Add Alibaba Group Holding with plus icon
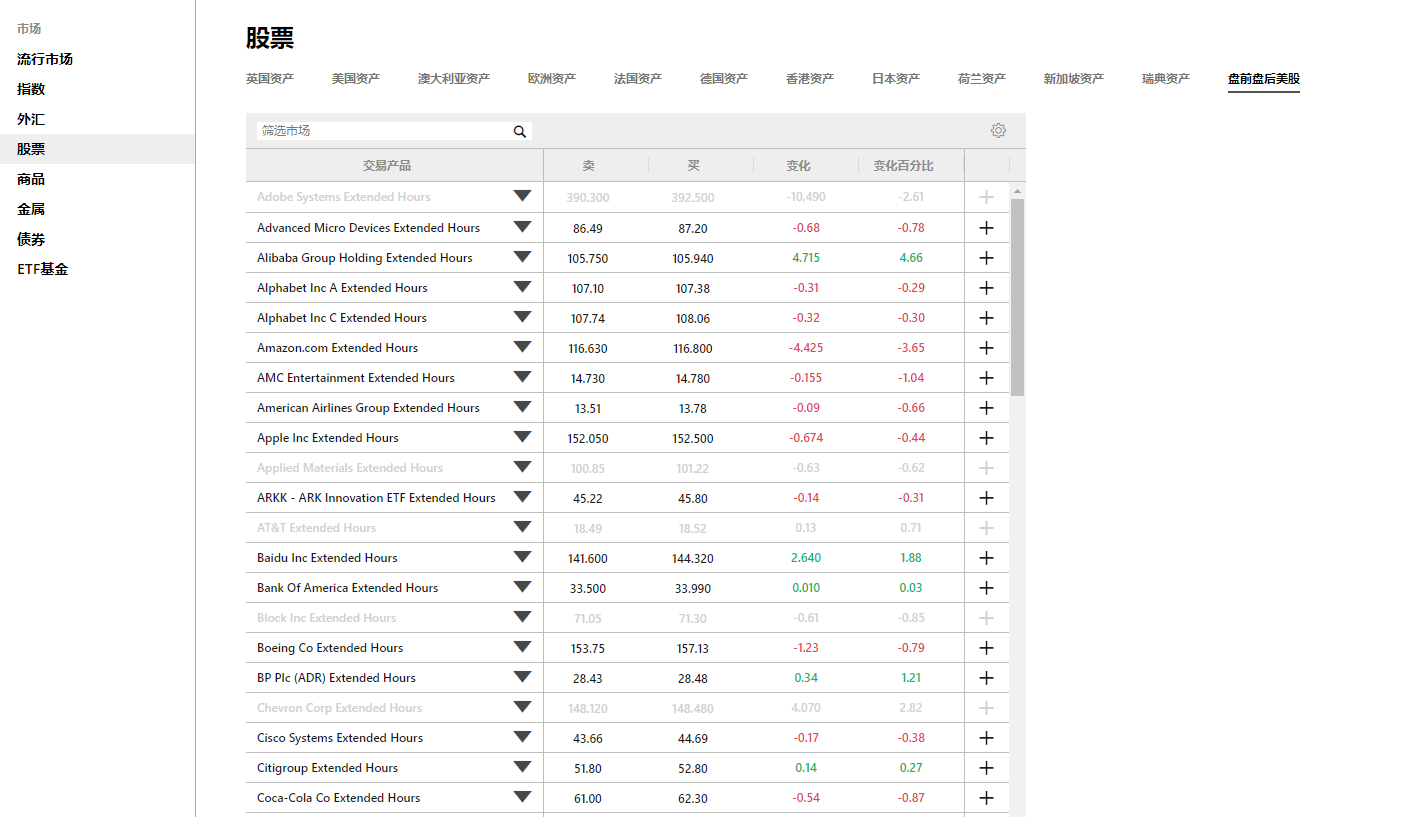 (986, 258)
